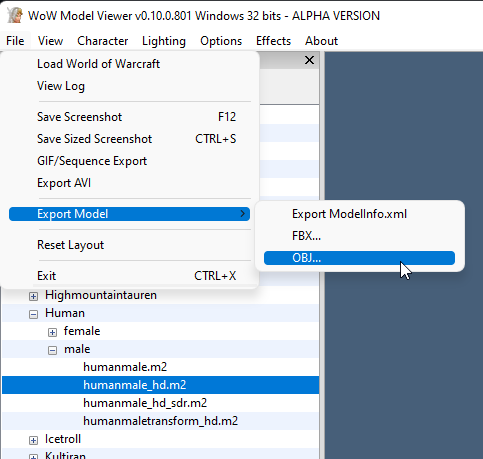This screenshot has width=483, height=459.
Task: Collapse the male folder node
Action: [52, 350]
